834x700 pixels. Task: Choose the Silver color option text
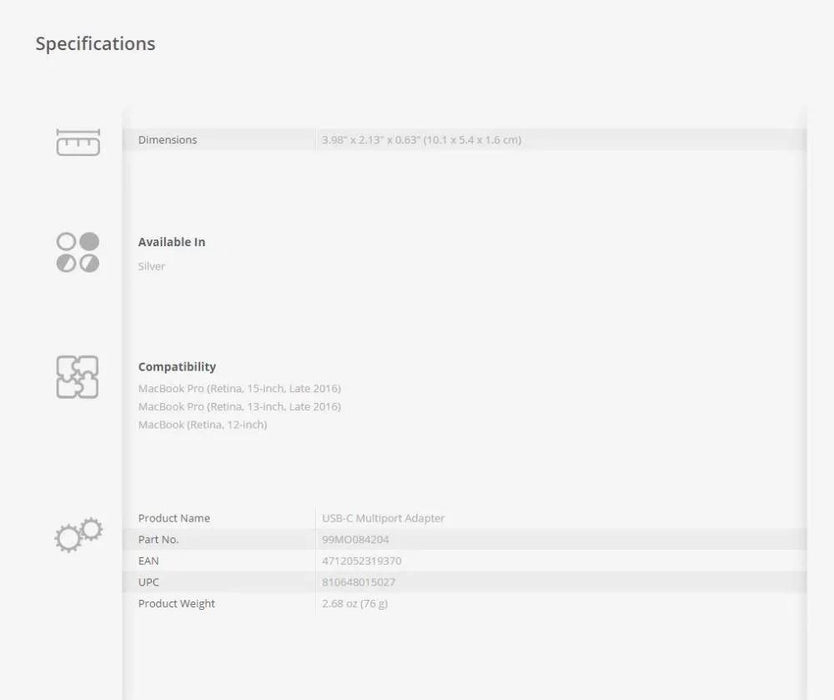pyautogui.click(x=151, y=267)
